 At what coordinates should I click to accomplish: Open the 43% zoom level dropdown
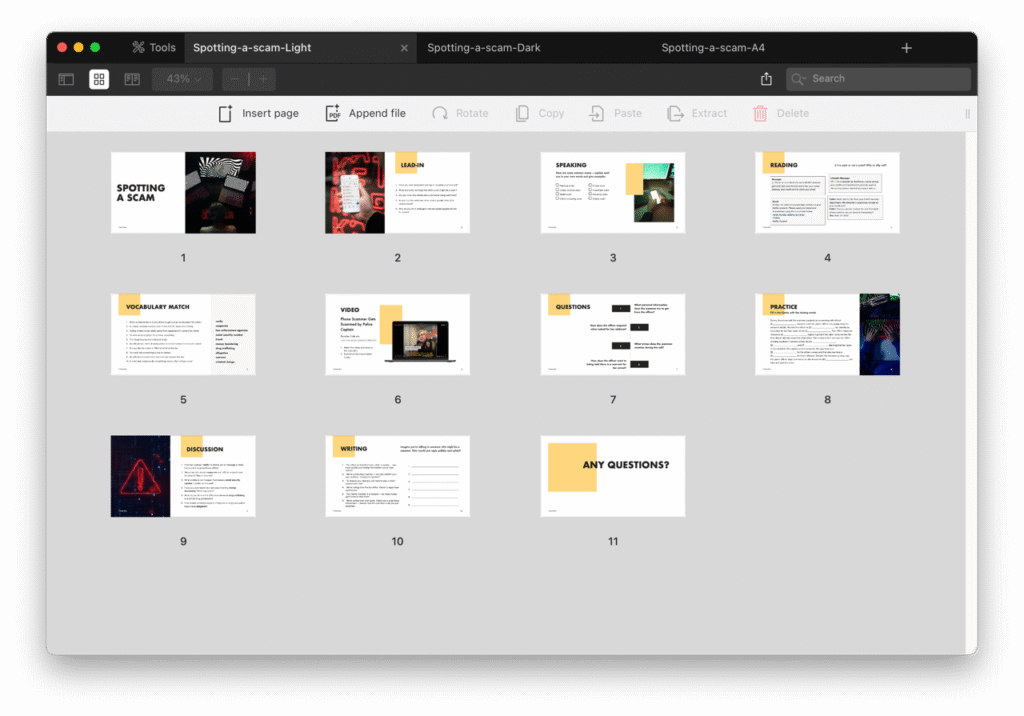(182, 79)
